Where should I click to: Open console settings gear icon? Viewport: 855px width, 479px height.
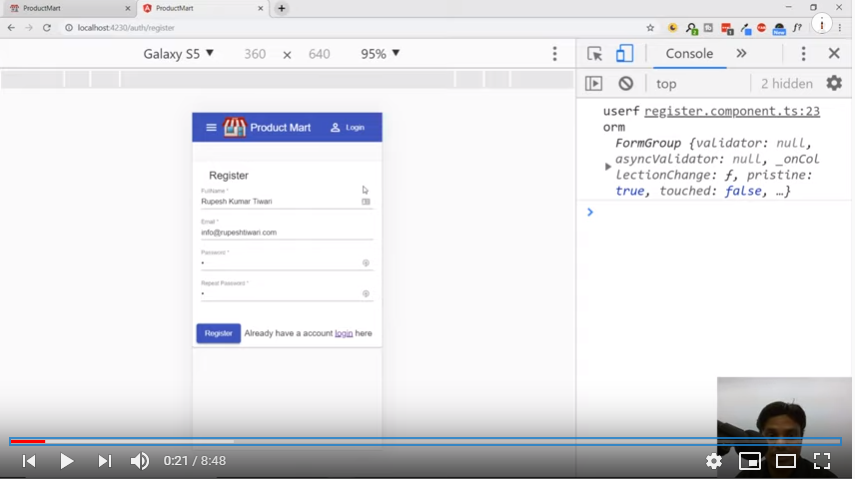coord(834,84)
